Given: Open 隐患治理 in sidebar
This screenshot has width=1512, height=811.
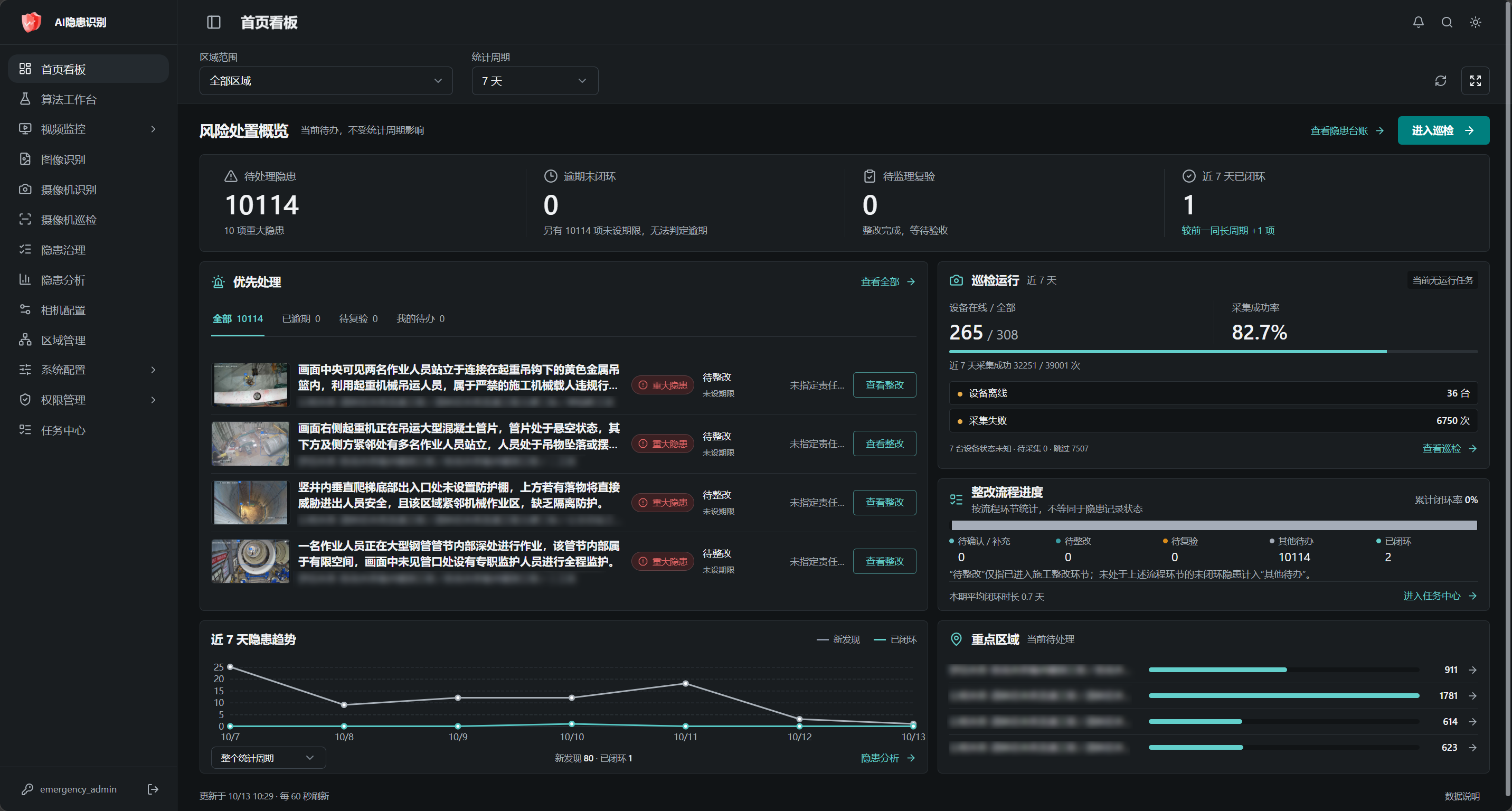Looking at the screenshot, I should point(88,250).
